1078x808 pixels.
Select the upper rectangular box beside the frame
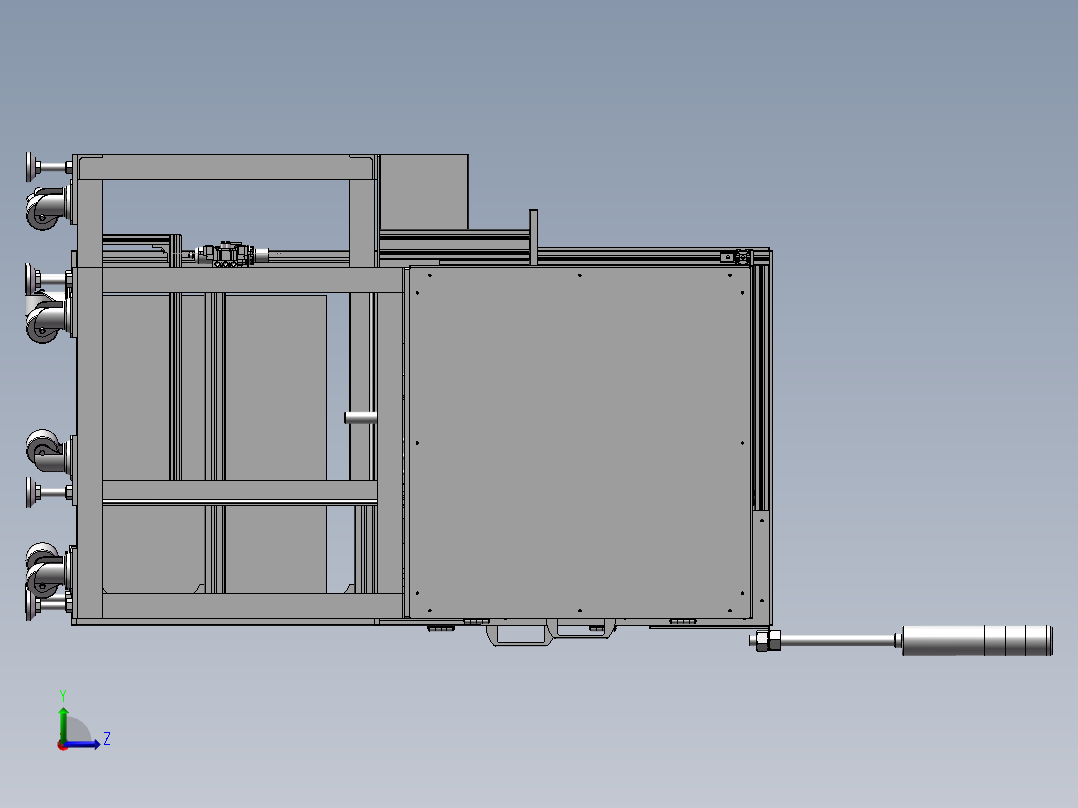[424, 192]
